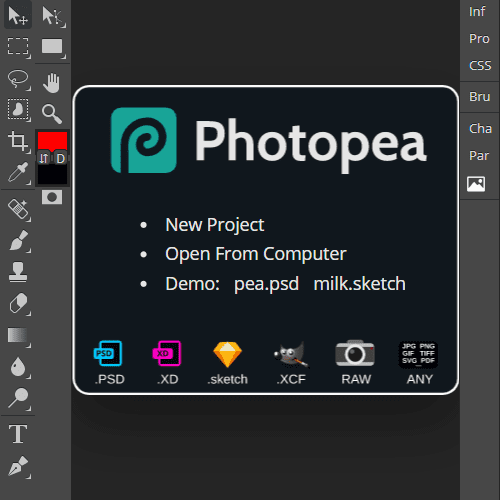Click New Project link

[215, 225]
